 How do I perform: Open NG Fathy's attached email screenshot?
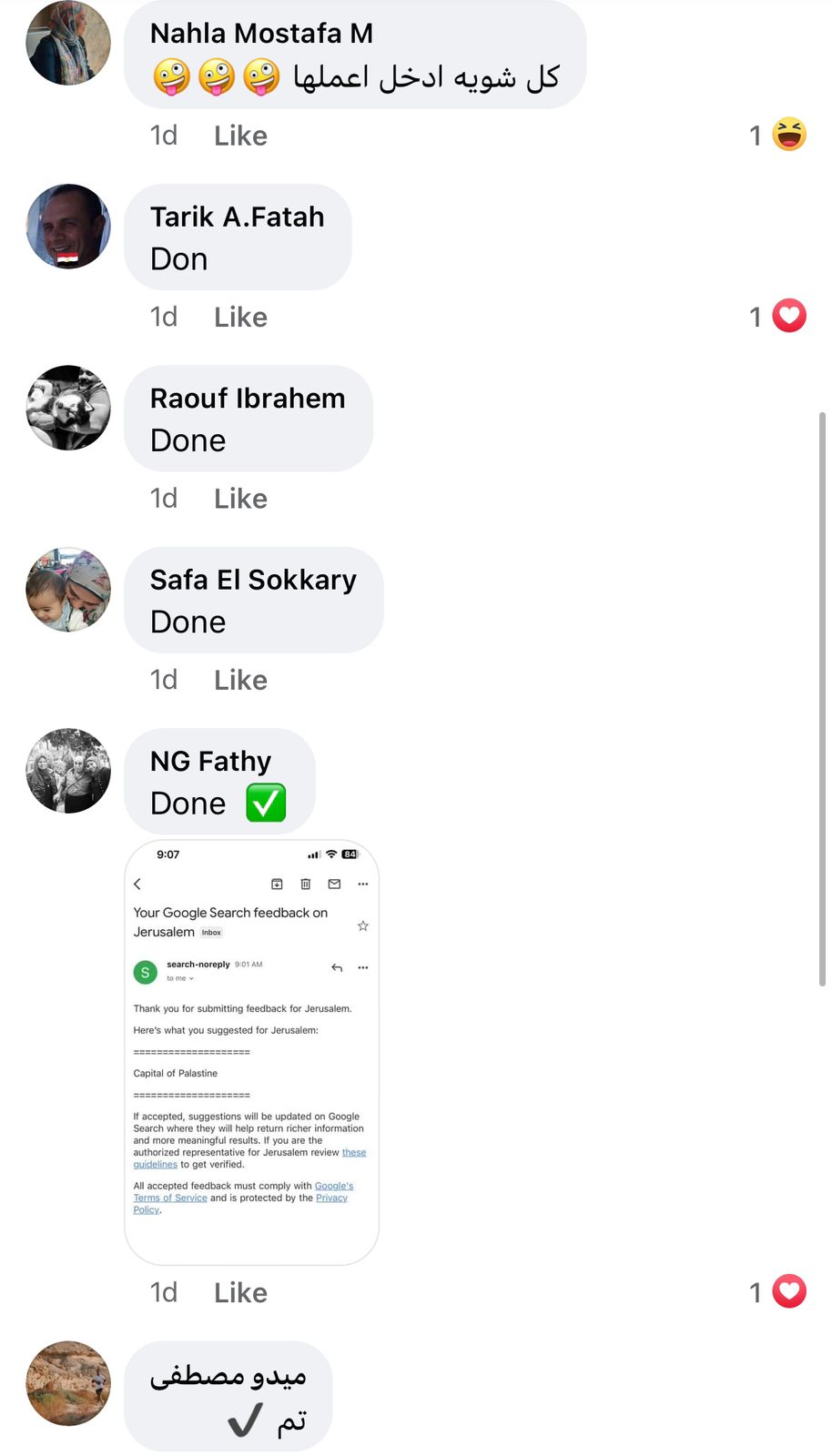[251, 1053]
